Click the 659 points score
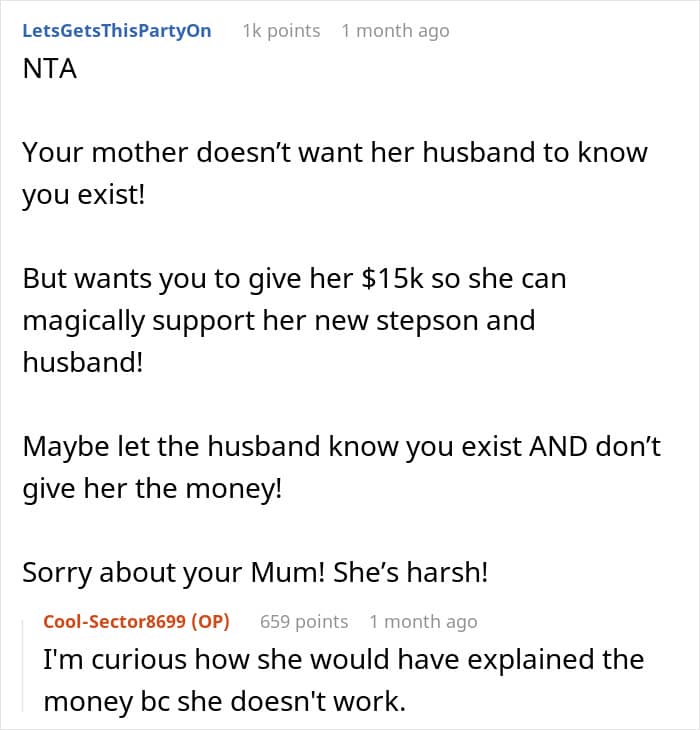 coord(304,621)
